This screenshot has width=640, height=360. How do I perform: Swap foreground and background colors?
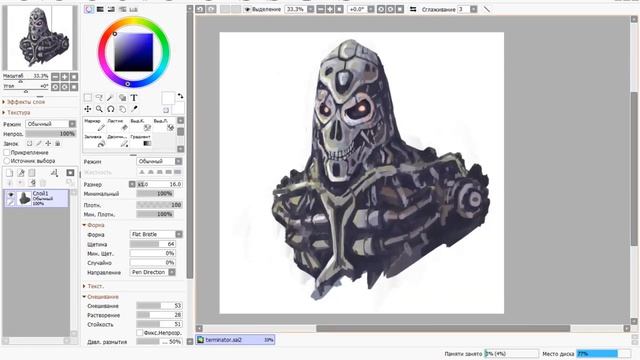(x=180, y=96)
